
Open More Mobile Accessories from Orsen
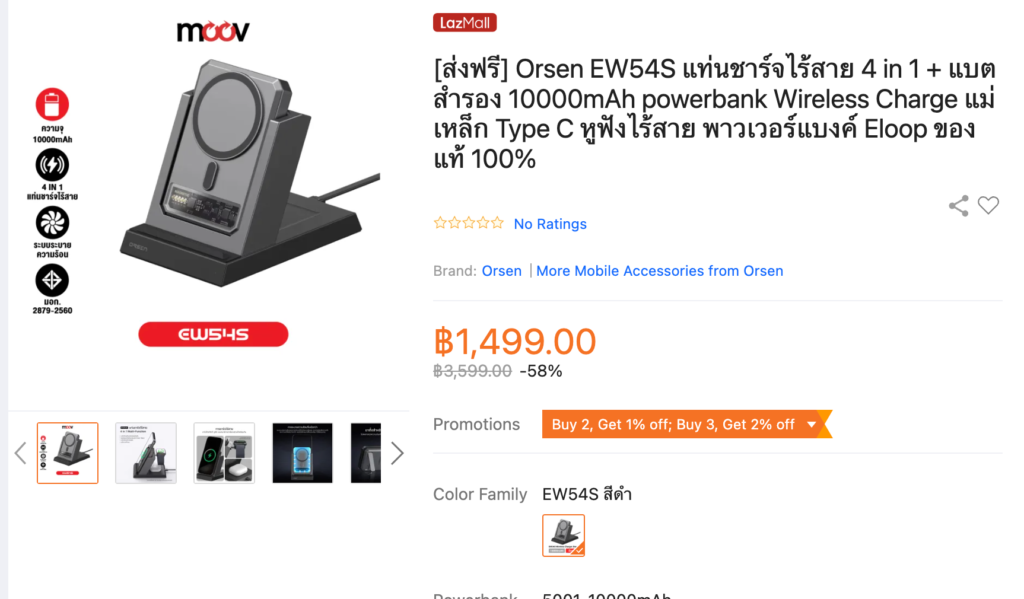(x=660, y=271)
